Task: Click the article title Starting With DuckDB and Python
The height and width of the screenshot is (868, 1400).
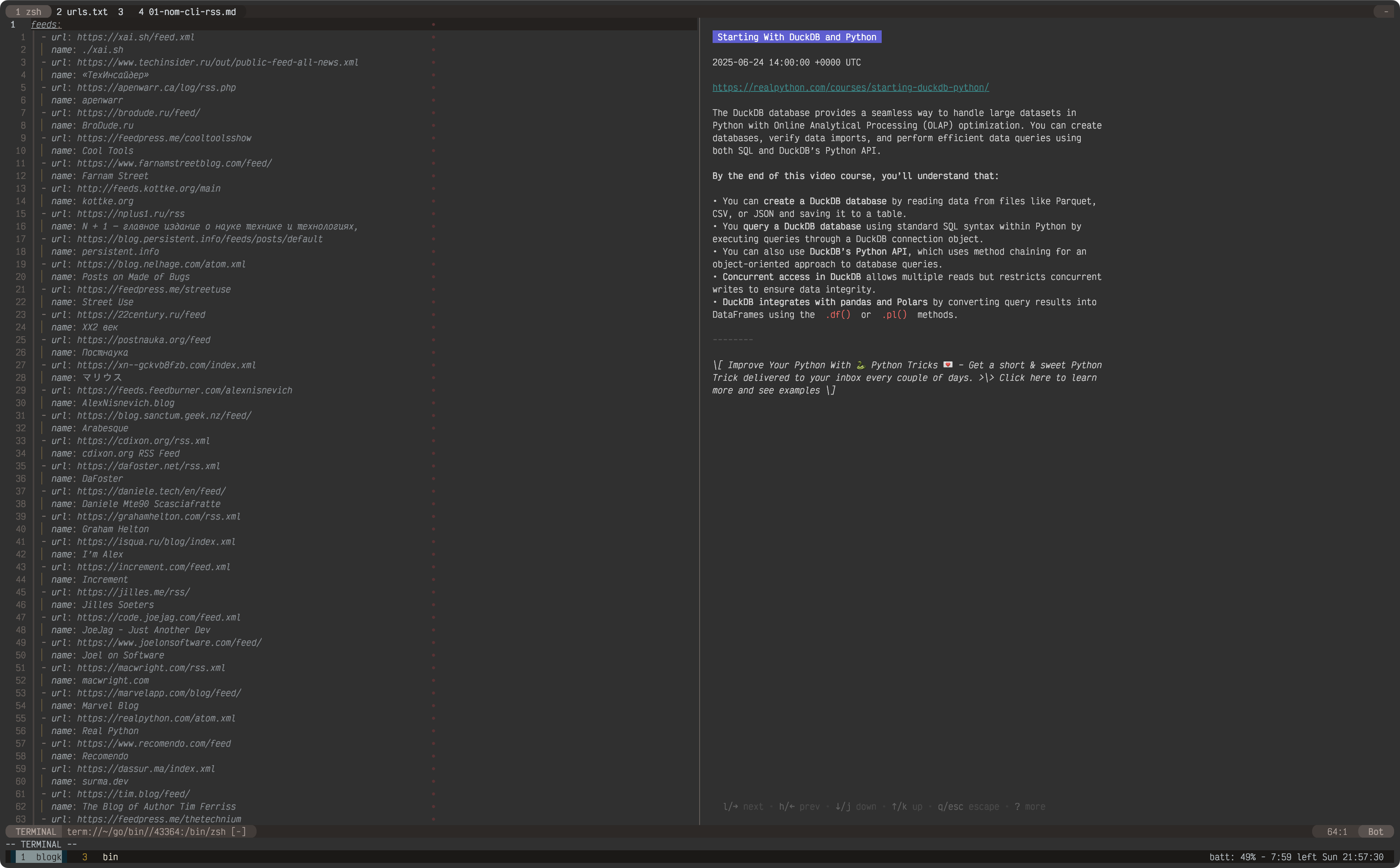Action: click(x=796, y=37)
